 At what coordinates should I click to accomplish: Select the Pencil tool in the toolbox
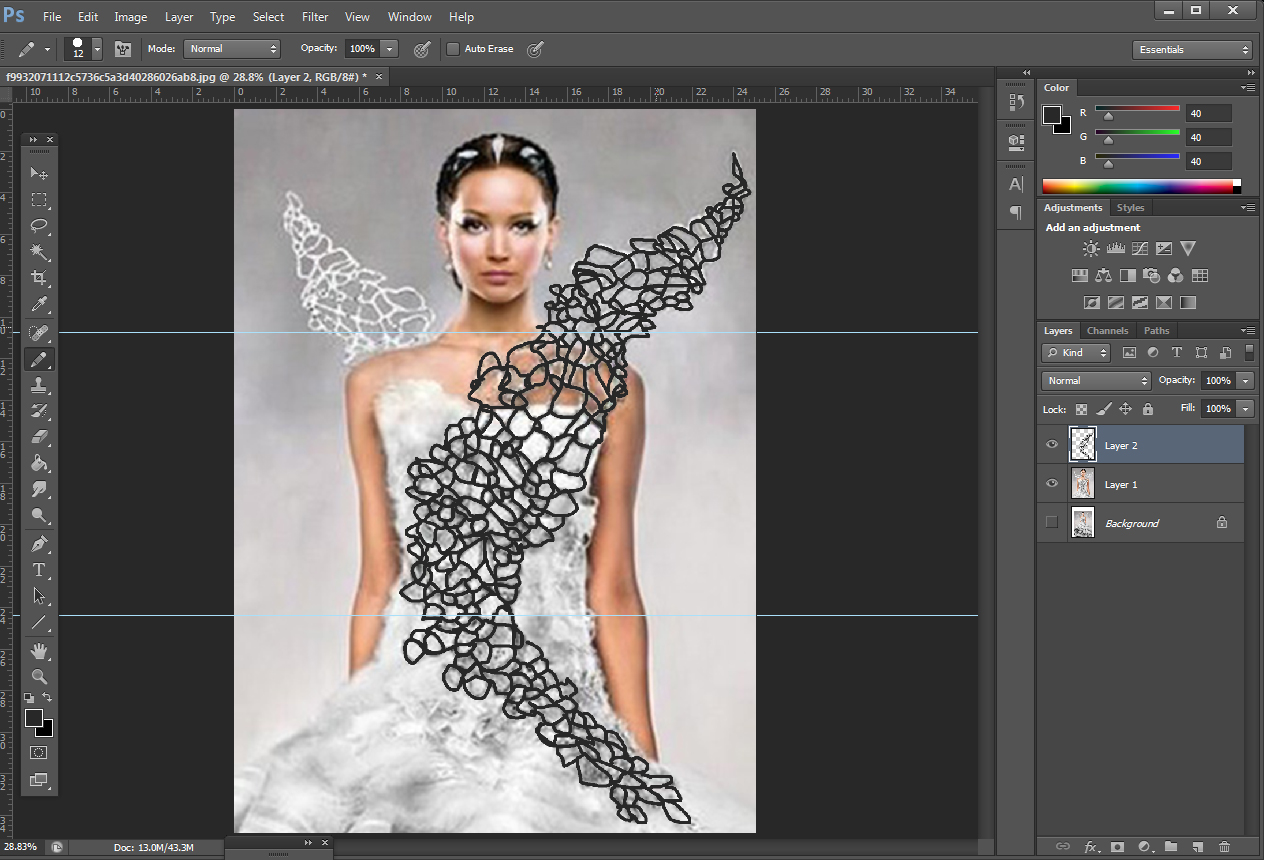click(x=39, y=359)
